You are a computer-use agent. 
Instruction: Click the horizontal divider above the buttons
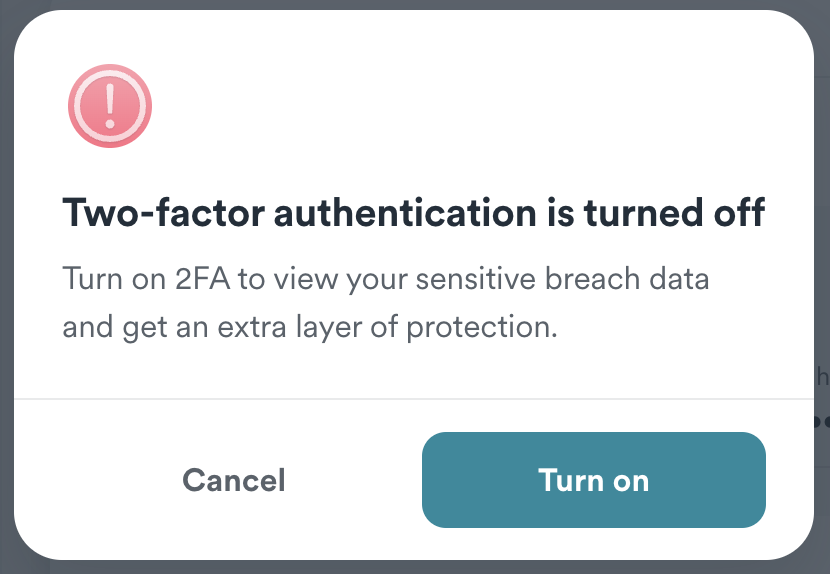click(415, 399)
